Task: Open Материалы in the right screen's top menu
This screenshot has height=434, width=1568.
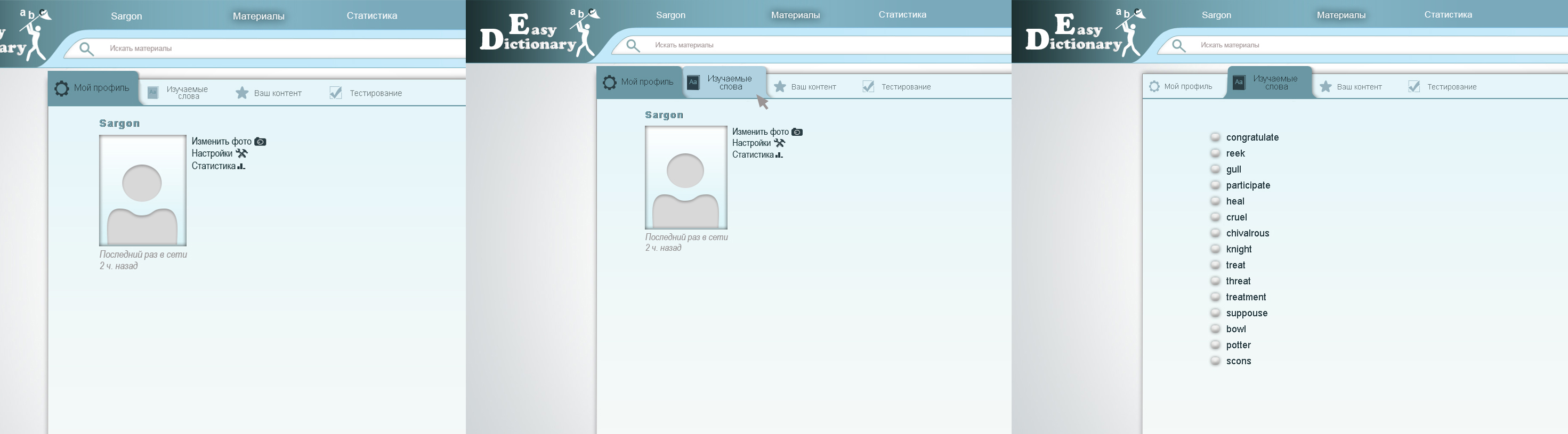Action: [x=1341, y=14]
